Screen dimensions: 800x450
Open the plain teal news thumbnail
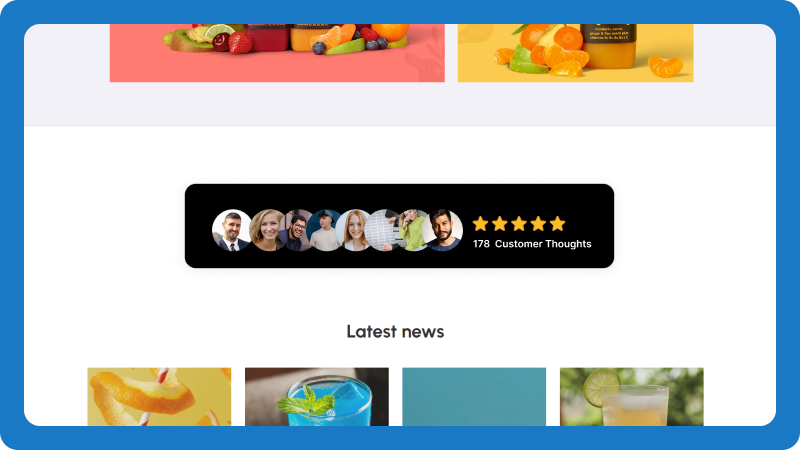tap(474, 396)
